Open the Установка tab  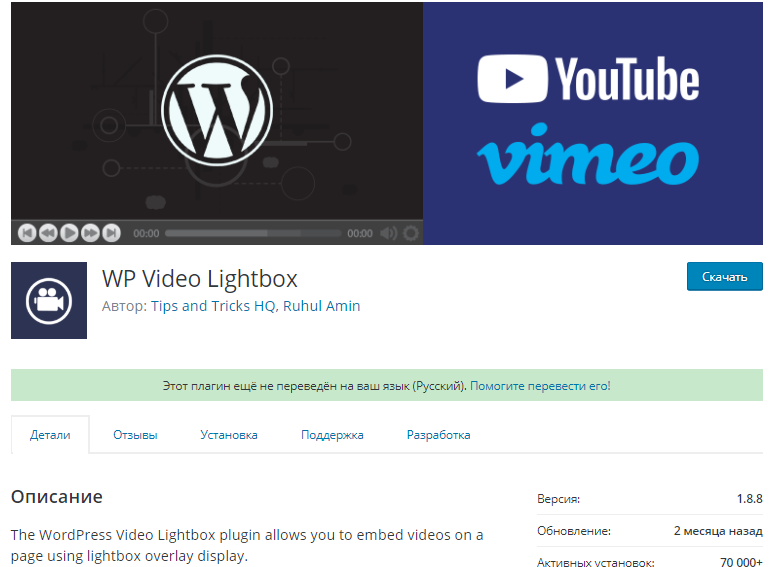click(229, 435)
